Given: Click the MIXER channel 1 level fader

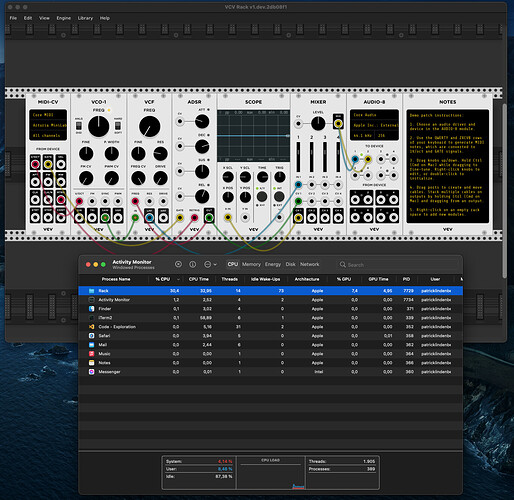Looking at the screenshot, I should point(298,157).
